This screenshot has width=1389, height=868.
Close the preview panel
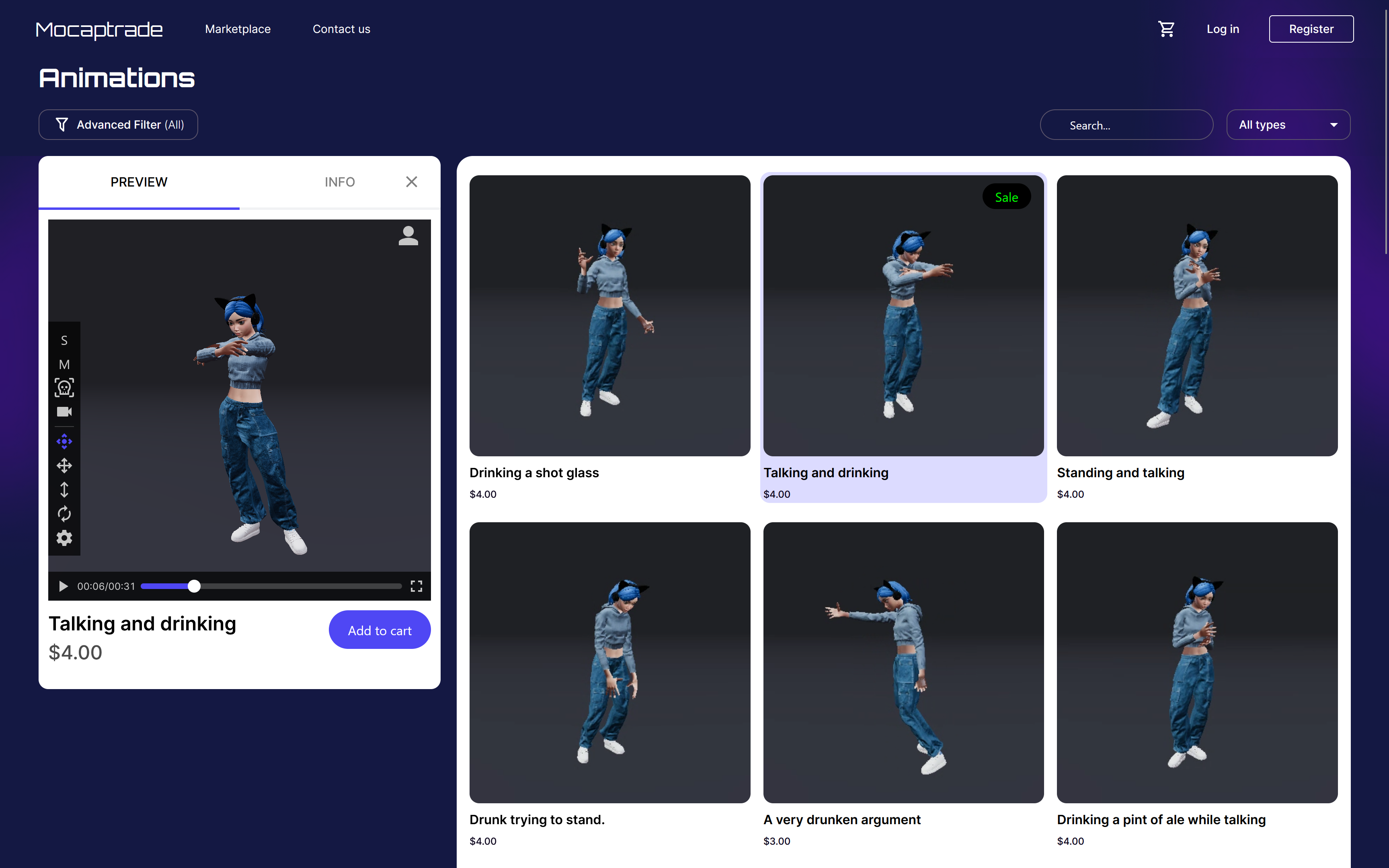pyautogui.click(x=412, y=182)
